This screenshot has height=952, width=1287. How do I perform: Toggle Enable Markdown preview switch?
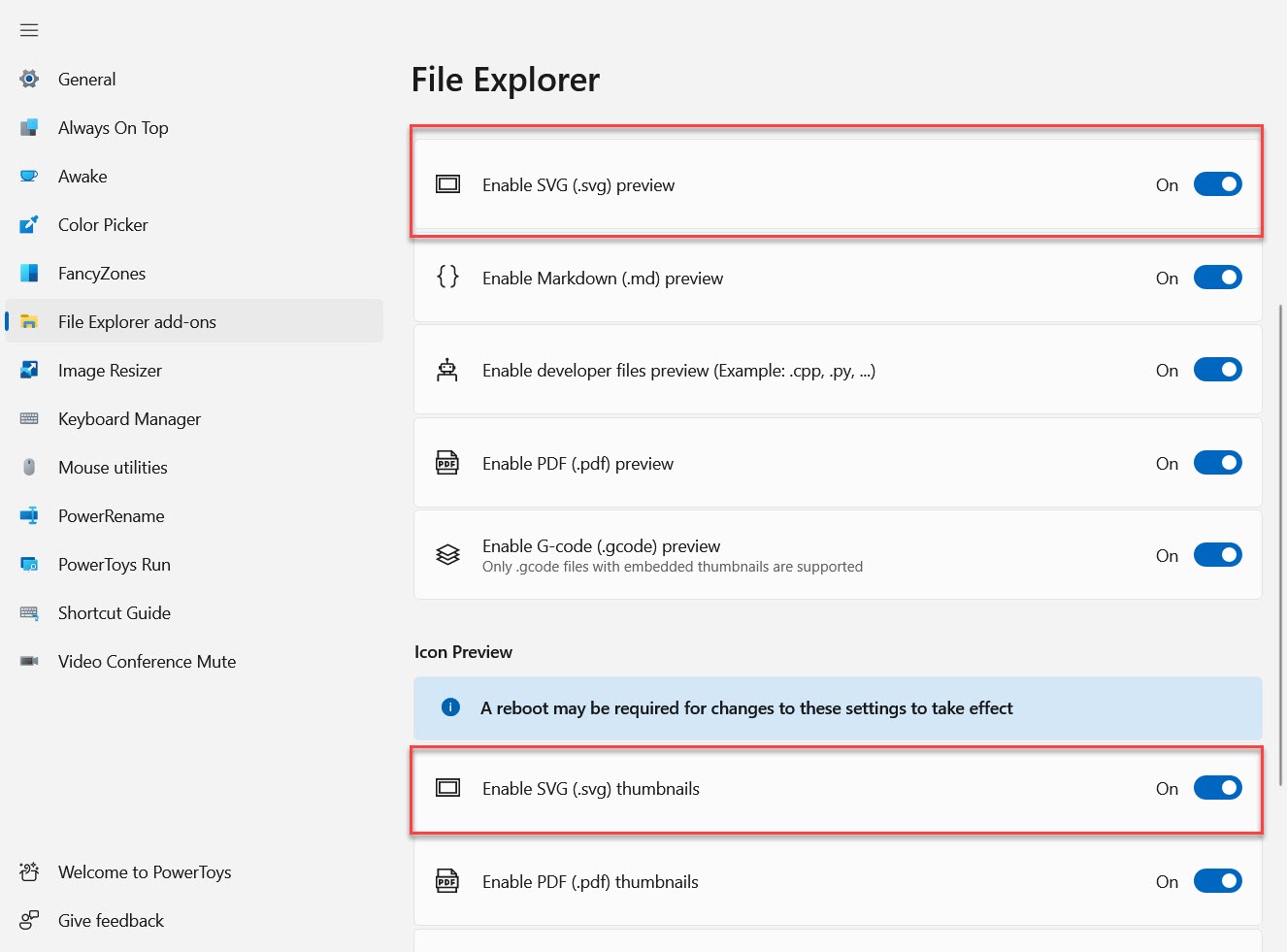coord(1217,278)
